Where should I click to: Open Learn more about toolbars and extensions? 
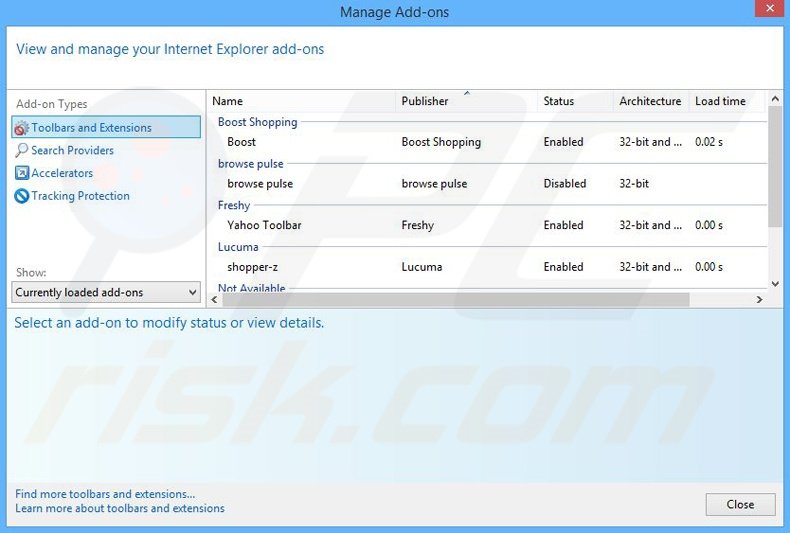(120, 508)
